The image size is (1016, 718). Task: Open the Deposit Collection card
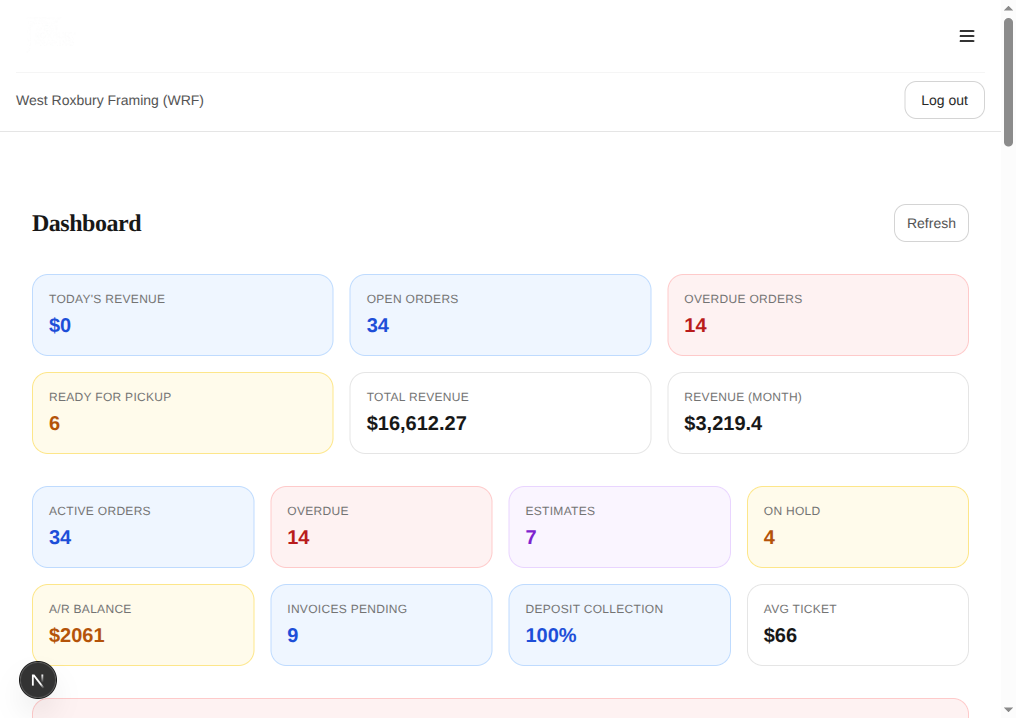(x=619, y=623)
